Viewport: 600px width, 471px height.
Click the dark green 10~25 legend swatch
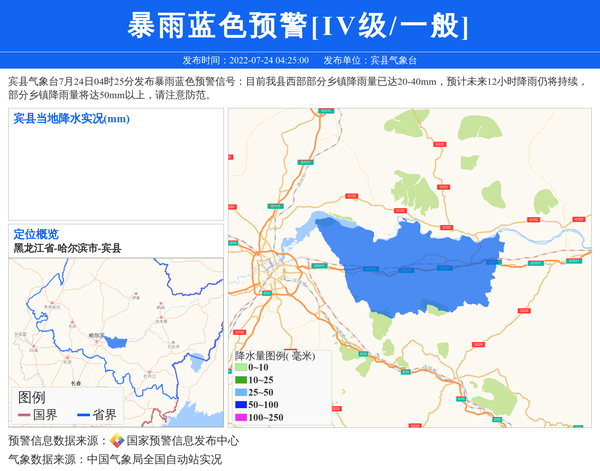point(241,380)
